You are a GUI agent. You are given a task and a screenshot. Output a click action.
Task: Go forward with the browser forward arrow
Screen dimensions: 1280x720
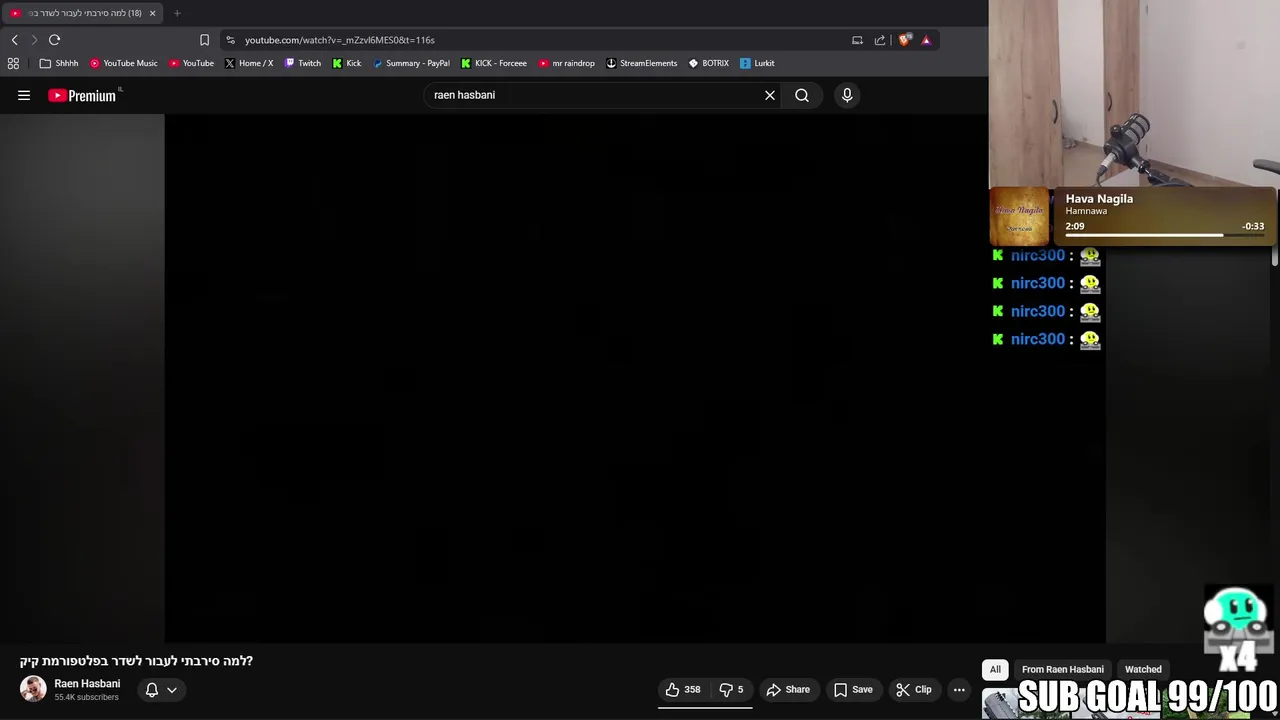(34, 40)
